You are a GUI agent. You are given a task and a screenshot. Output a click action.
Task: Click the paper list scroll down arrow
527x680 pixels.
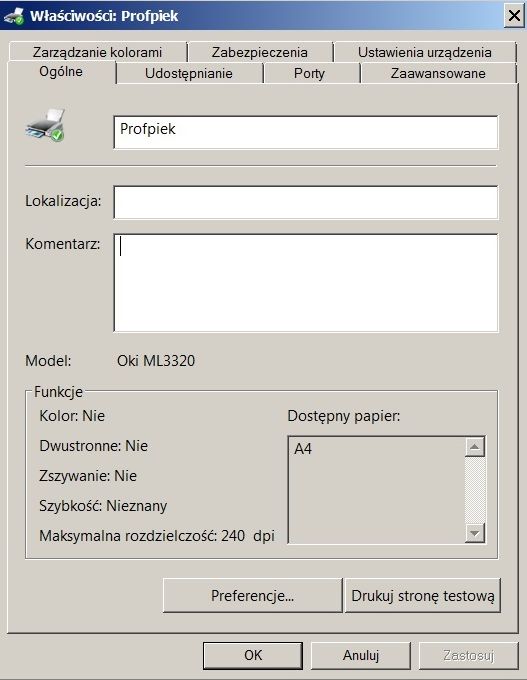(475, 533)
